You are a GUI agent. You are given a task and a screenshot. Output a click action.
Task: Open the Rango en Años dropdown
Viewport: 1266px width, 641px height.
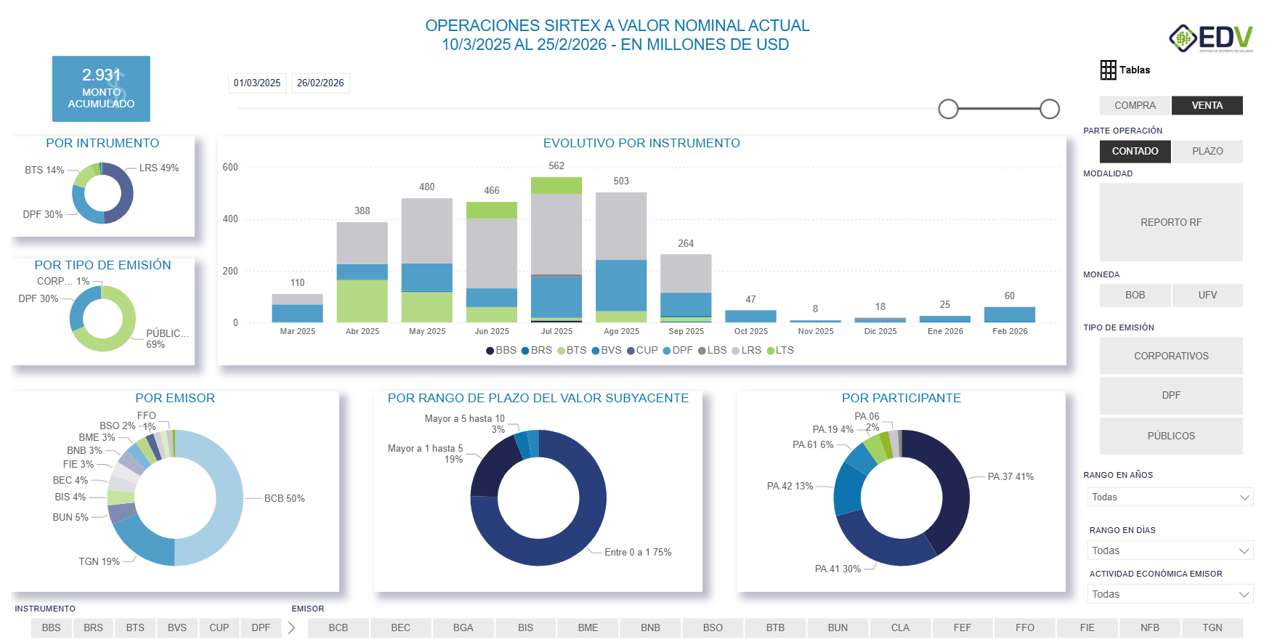1169,496
